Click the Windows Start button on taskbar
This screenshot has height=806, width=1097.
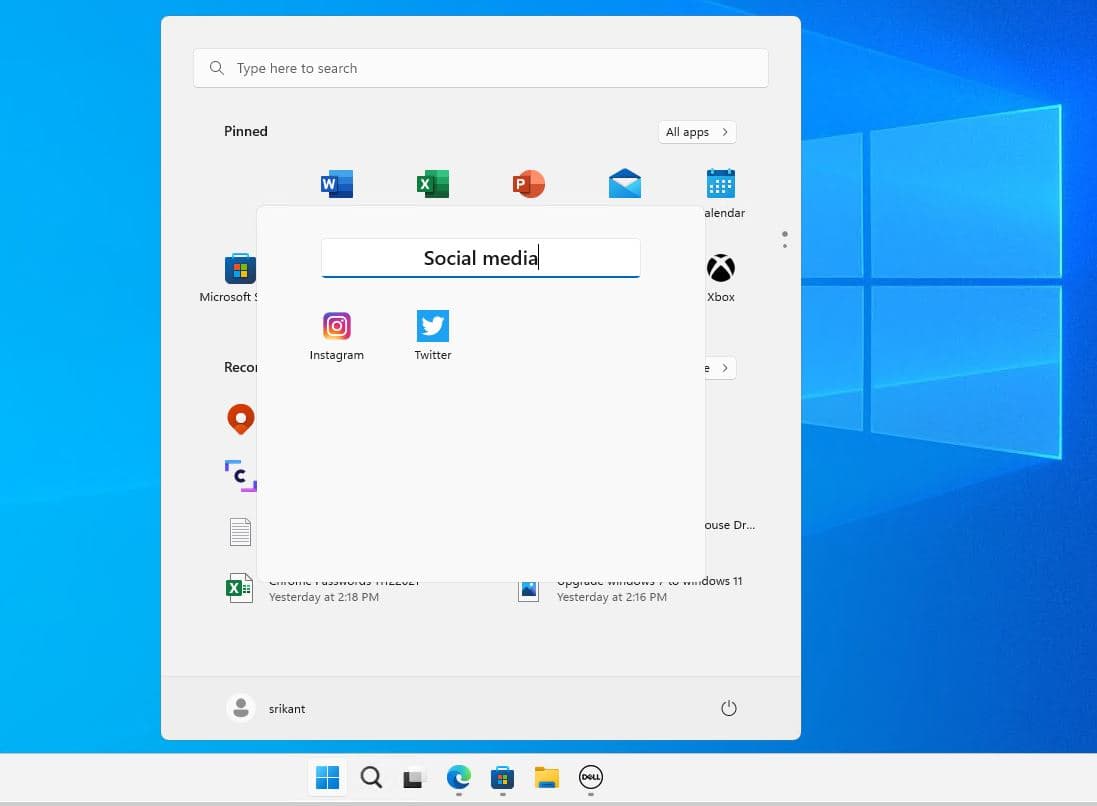[327, 777]
